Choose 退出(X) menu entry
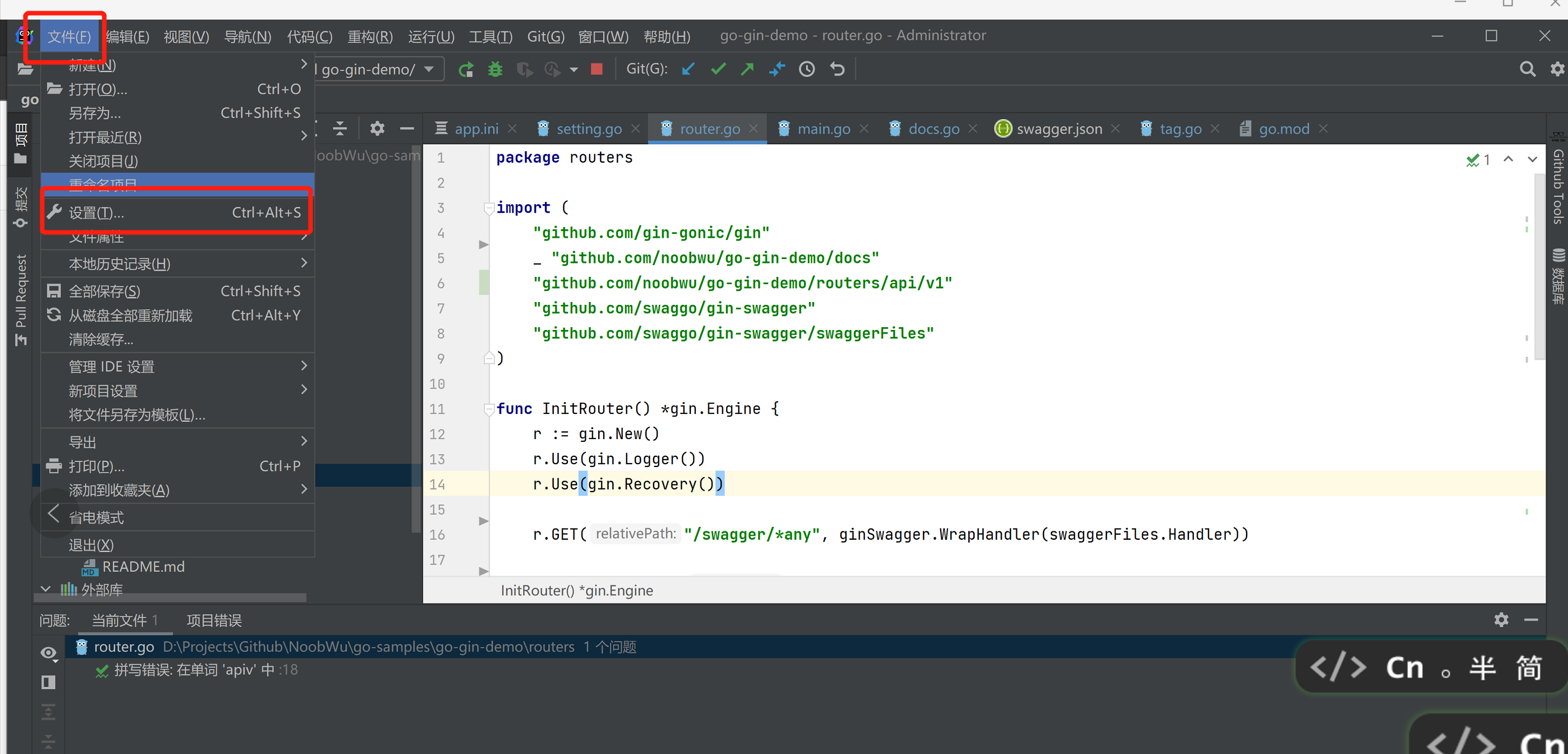 (x=177, y=544)
